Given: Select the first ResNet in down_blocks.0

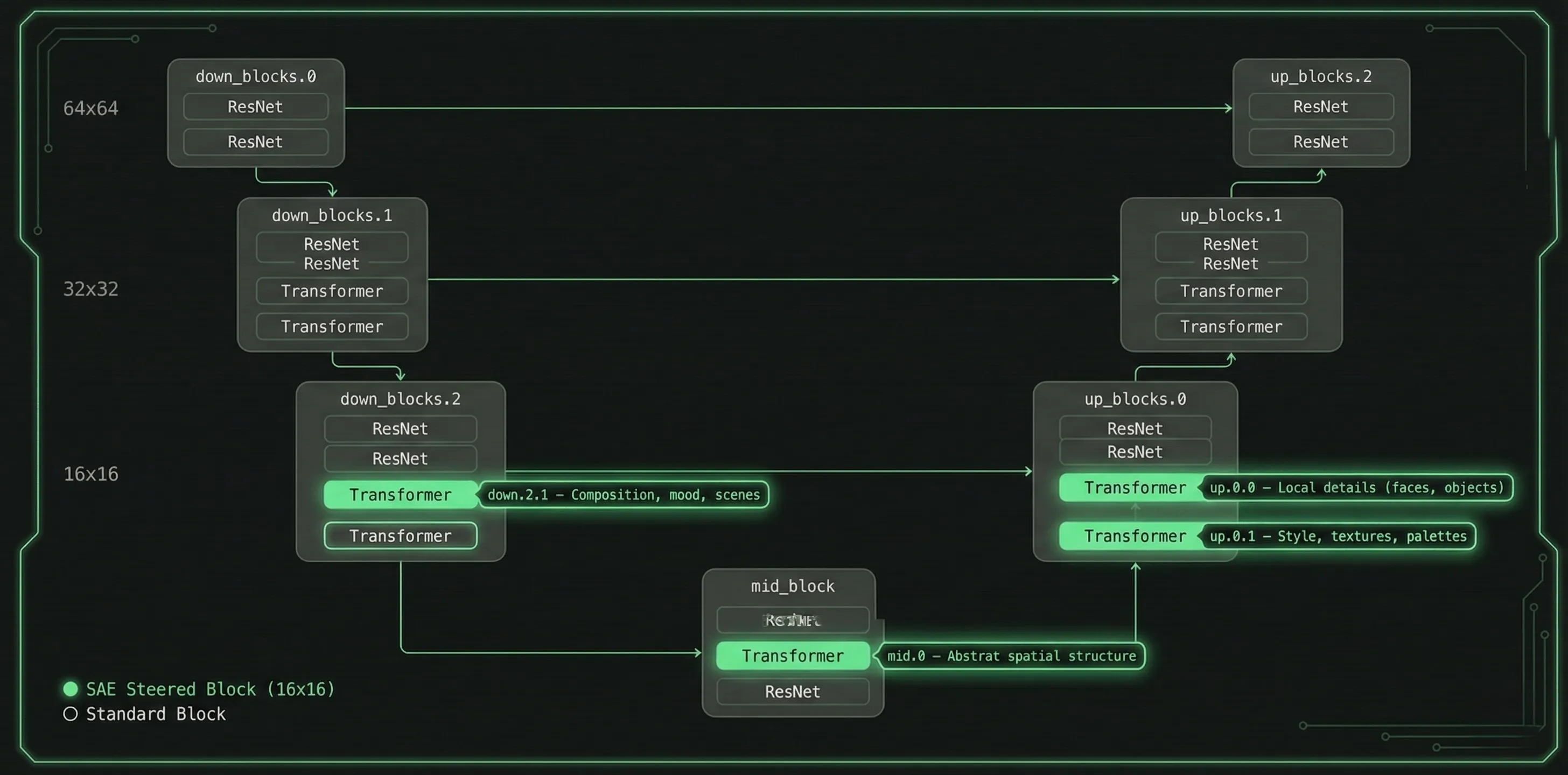Looking at the screenshot, I should coord(255,107).
